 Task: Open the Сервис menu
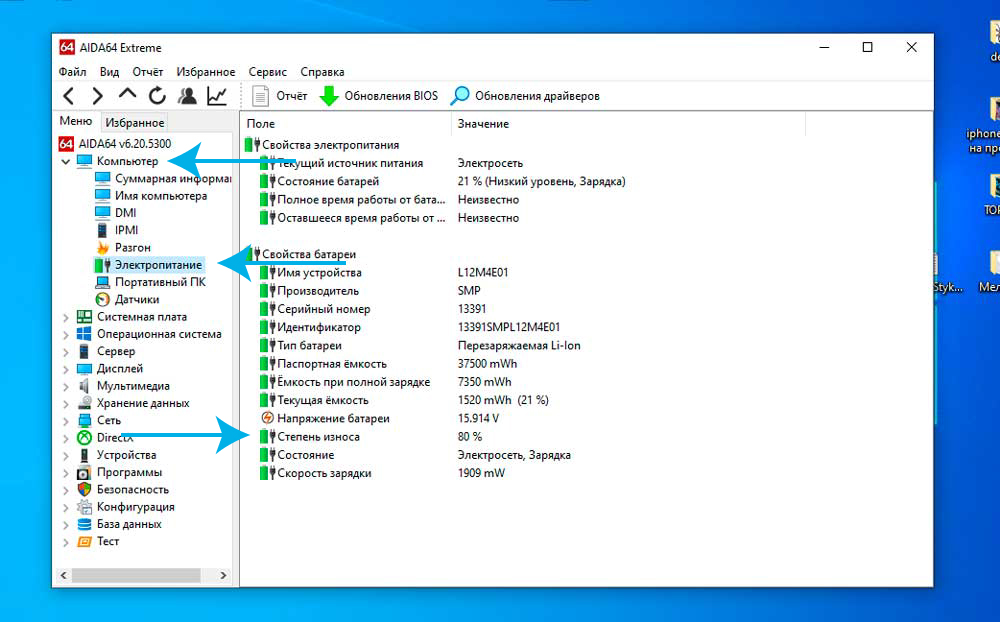coord(267,71)
